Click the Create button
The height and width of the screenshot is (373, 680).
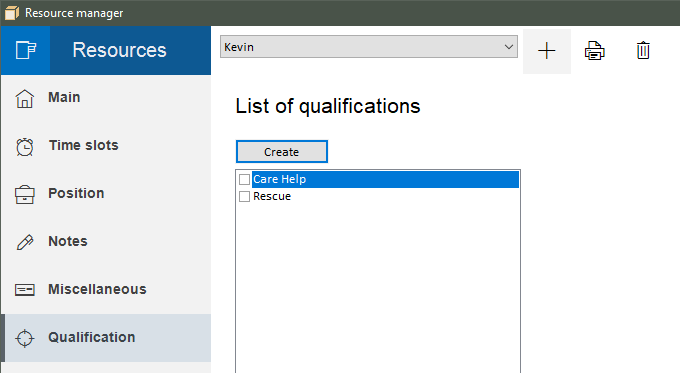282,152
